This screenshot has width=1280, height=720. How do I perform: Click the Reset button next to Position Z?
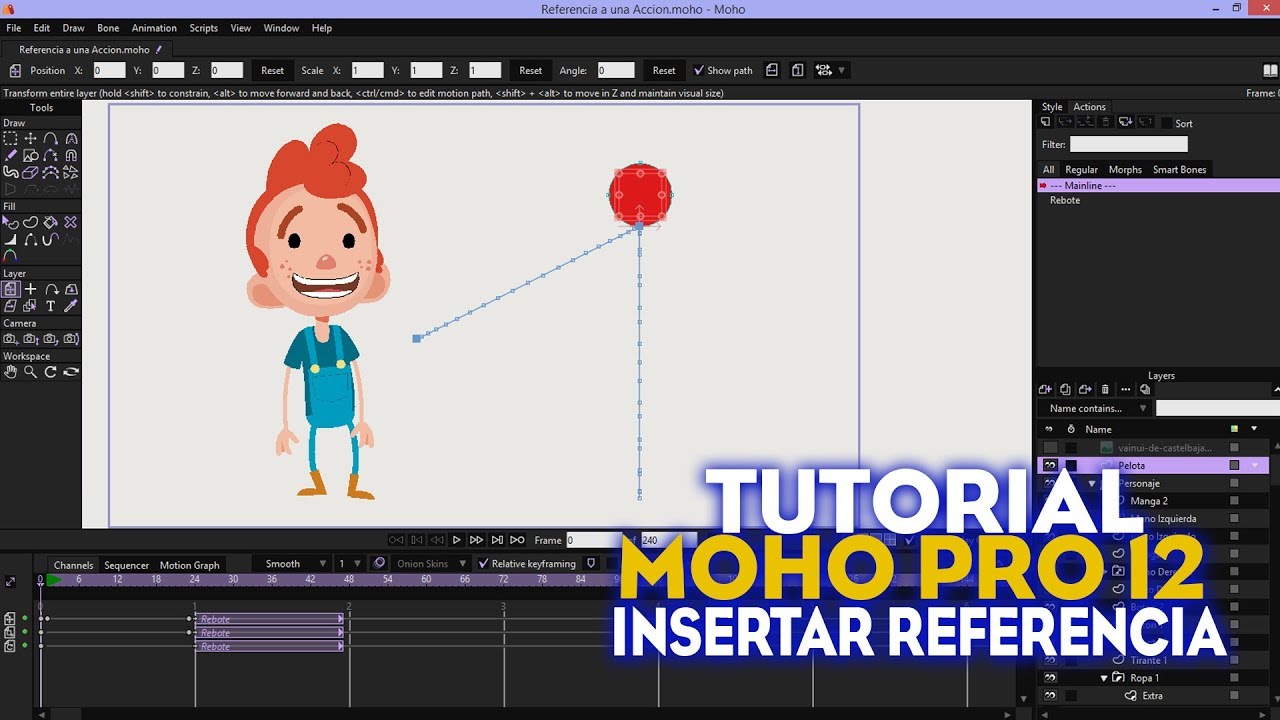pos(273,71)
